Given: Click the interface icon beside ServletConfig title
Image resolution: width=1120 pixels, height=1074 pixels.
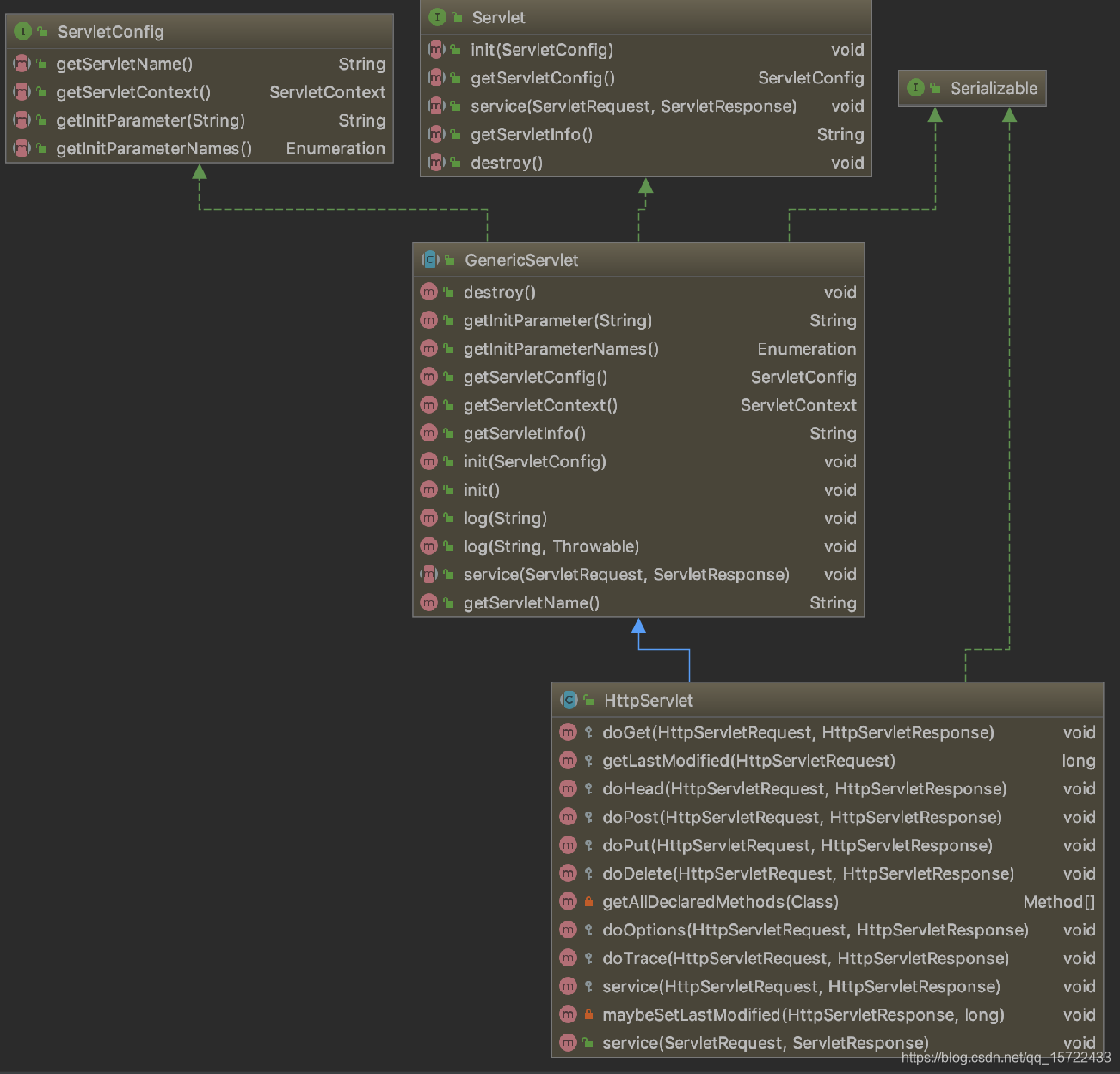Looking at the screenshot, I should 23,32.
